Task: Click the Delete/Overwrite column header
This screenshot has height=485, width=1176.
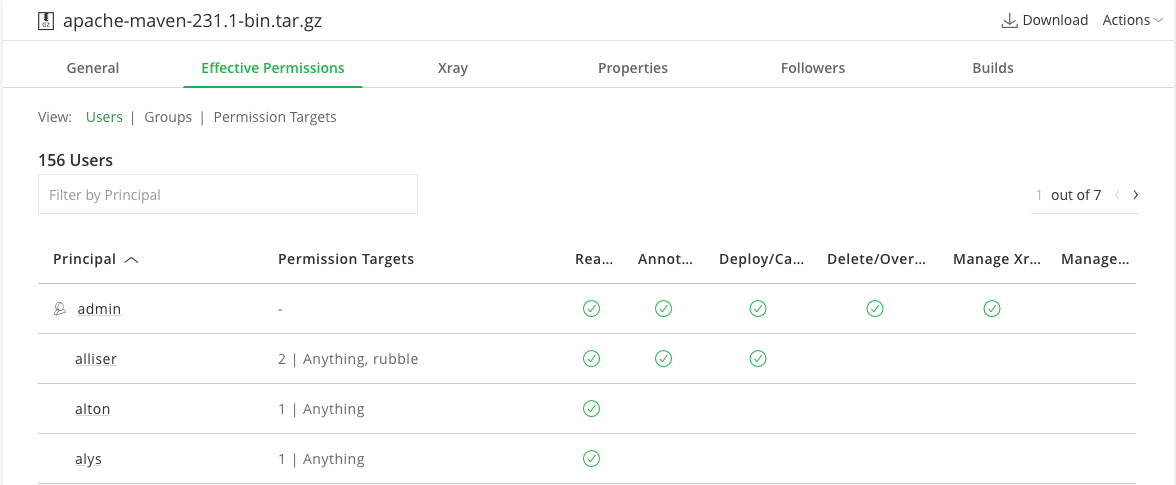Action: click(877, 259)
